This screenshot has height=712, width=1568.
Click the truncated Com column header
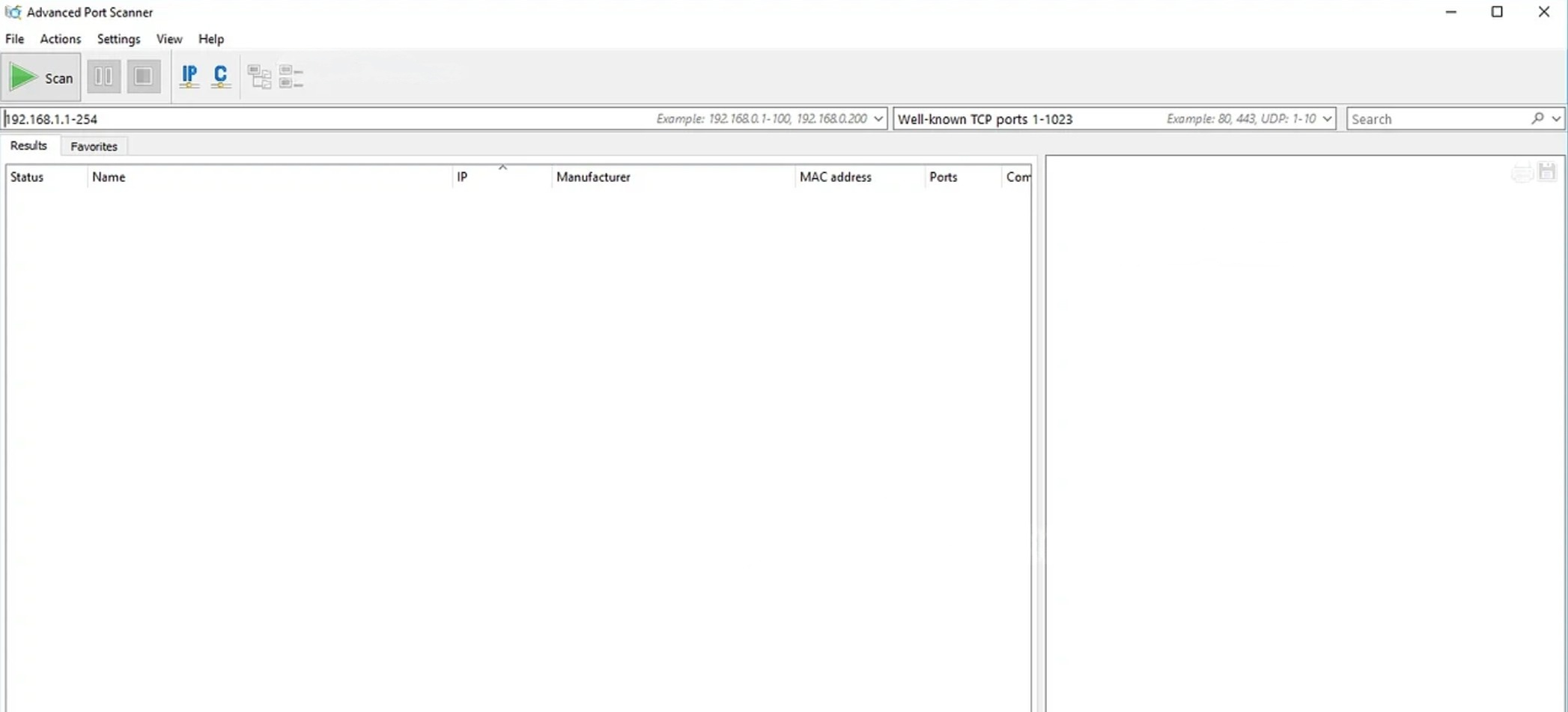point(1017,177)
